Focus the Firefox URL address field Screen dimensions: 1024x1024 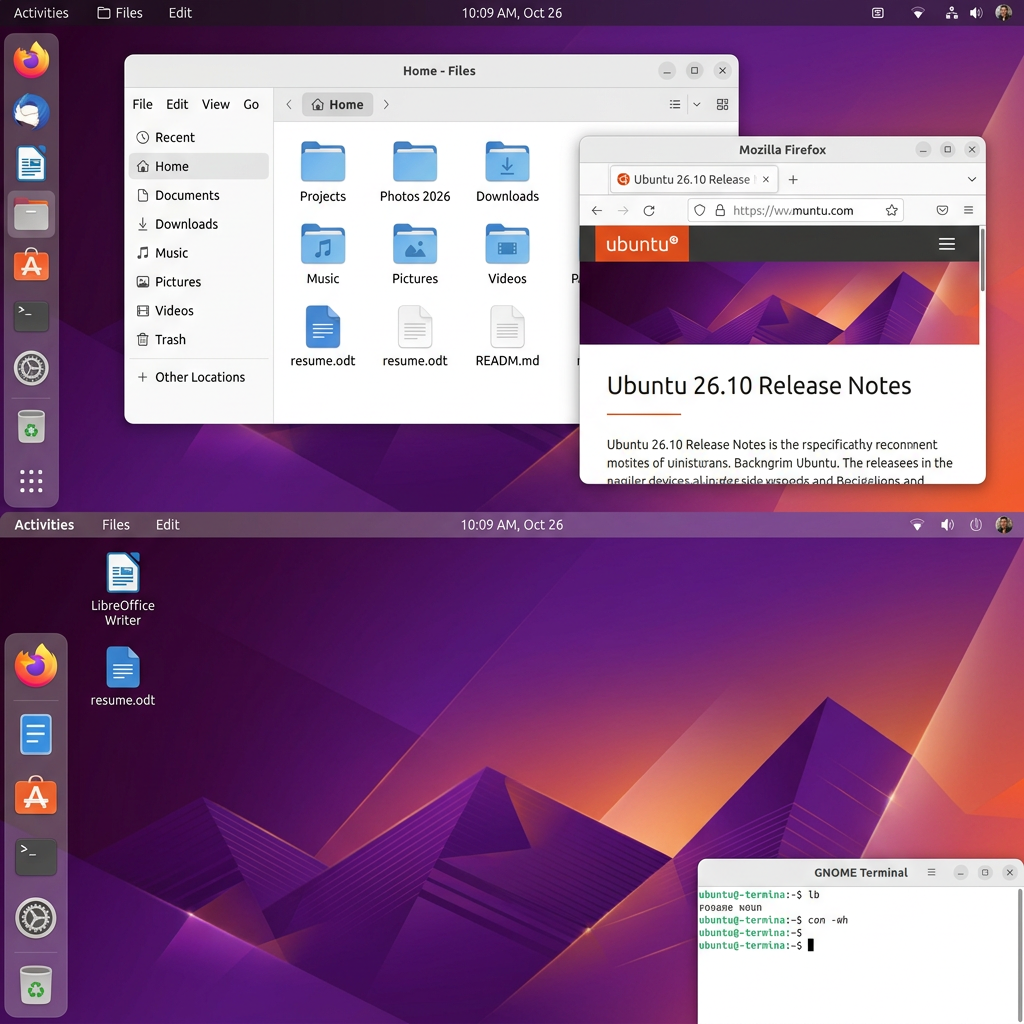click(795, 210)
